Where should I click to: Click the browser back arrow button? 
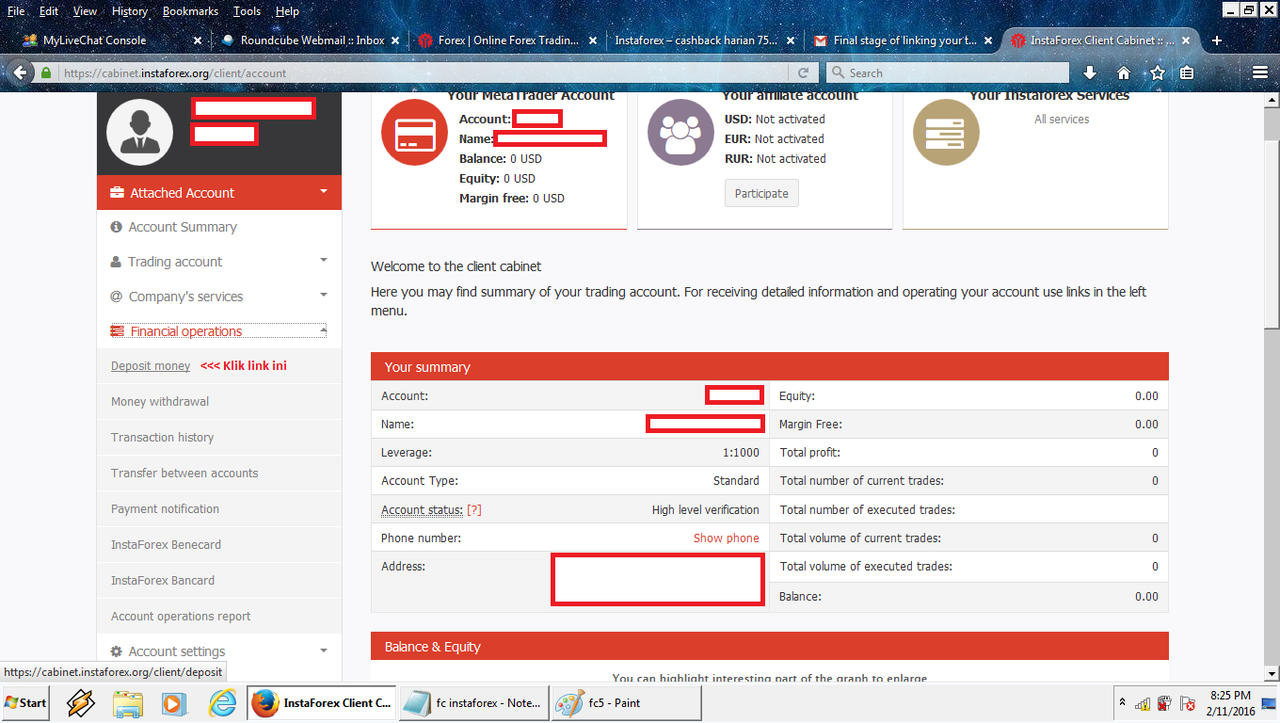[20, 73]
